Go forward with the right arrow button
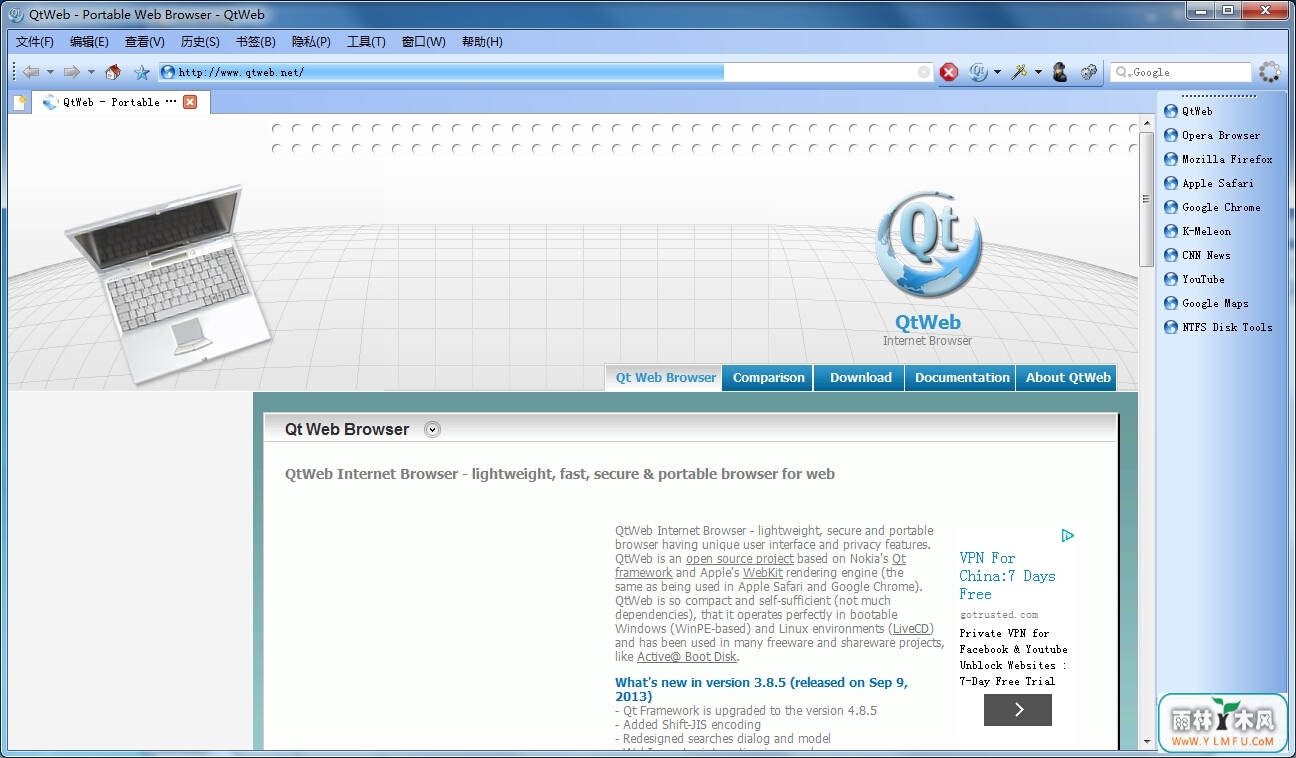 [71, 72]
